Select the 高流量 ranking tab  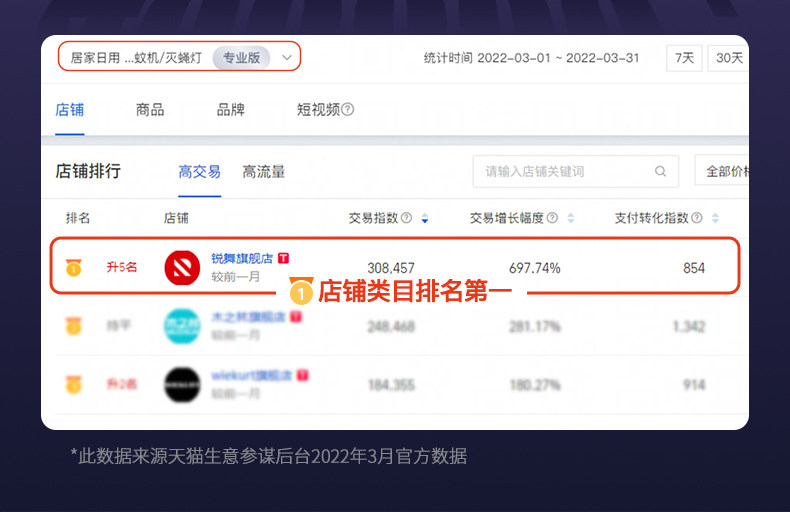click(264, 172)
